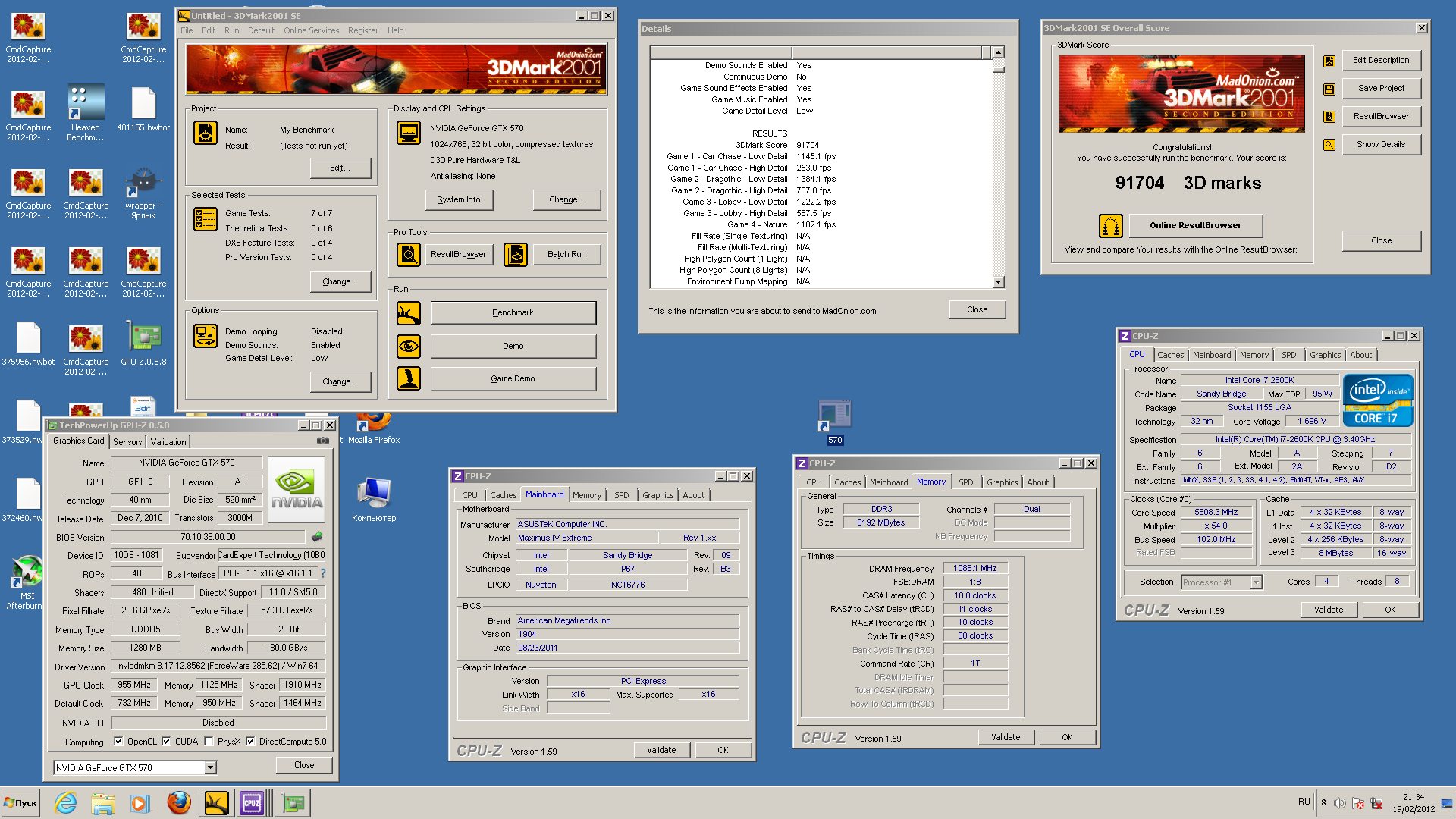Click the Internet Explorer taskbar icon
The width and height of the screenshot is (1456, 819).
point(66,802)
